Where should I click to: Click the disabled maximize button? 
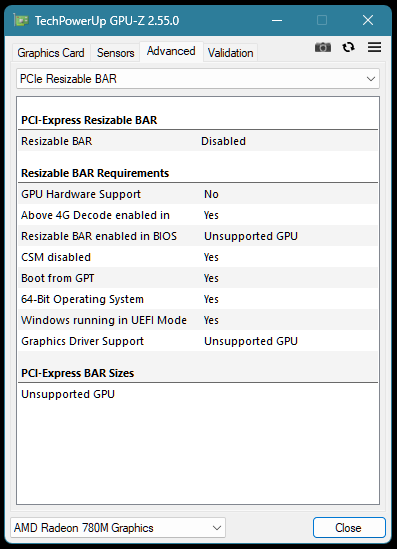coord(322,21)
